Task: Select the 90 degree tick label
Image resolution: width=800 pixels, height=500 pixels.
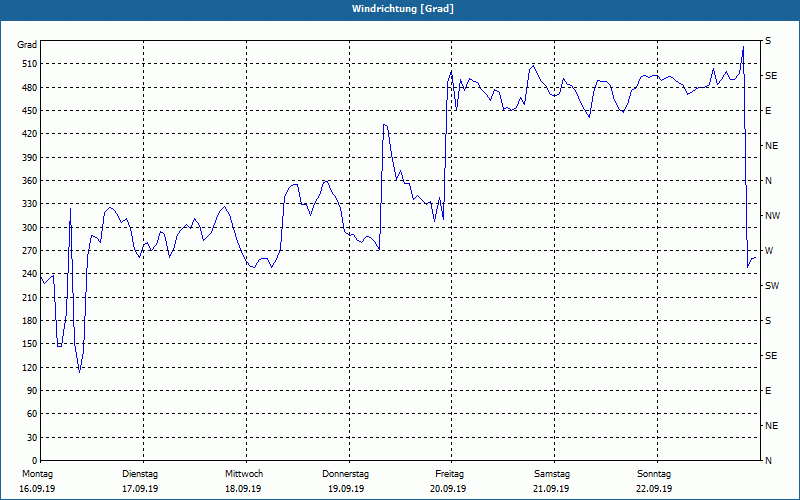Action: (31, 390)
